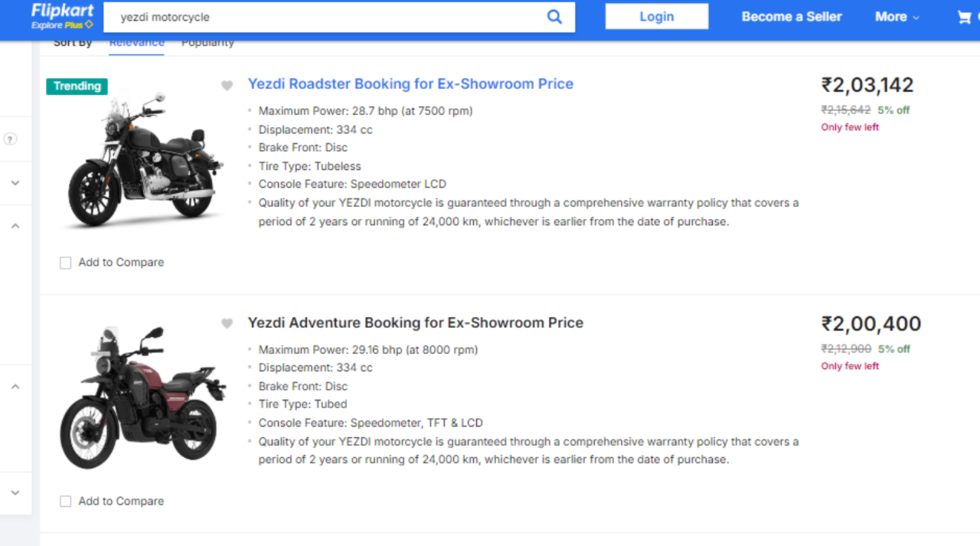Collapse the filter section below the help icon

pos(15,226)
